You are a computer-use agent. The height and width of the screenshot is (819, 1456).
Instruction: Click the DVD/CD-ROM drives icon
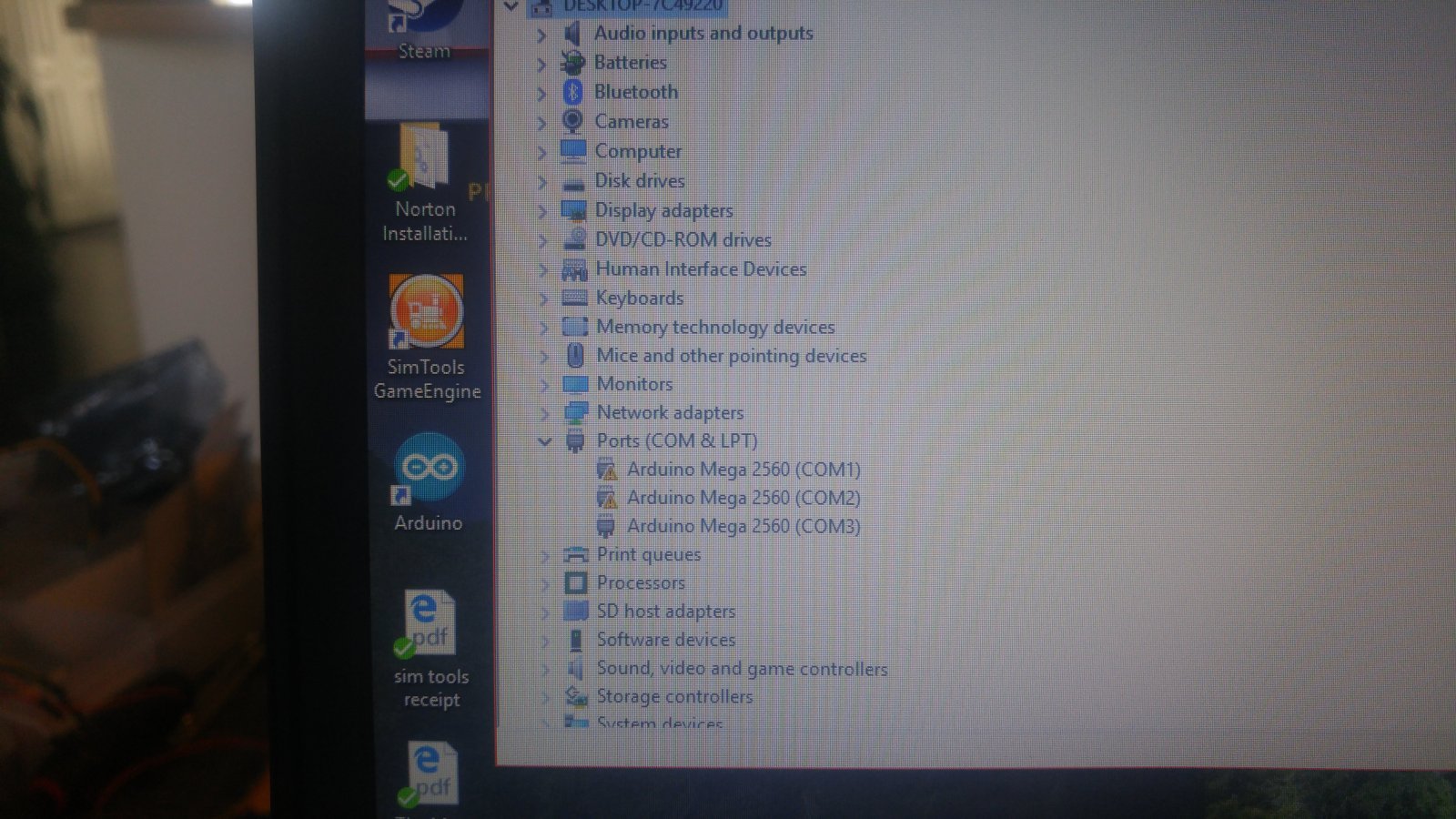tap(574, 239)
